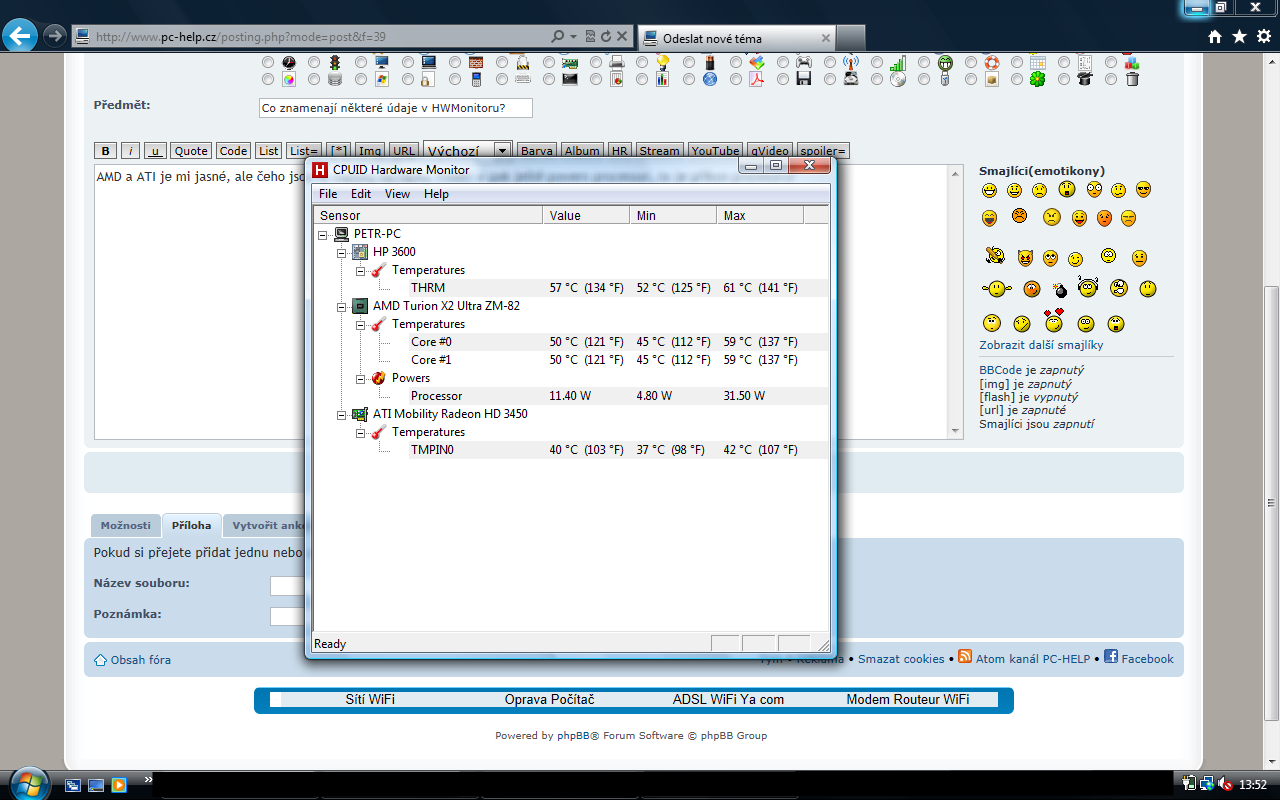
Task: Go back with the browser Back arrow
Action: (21, 37)
